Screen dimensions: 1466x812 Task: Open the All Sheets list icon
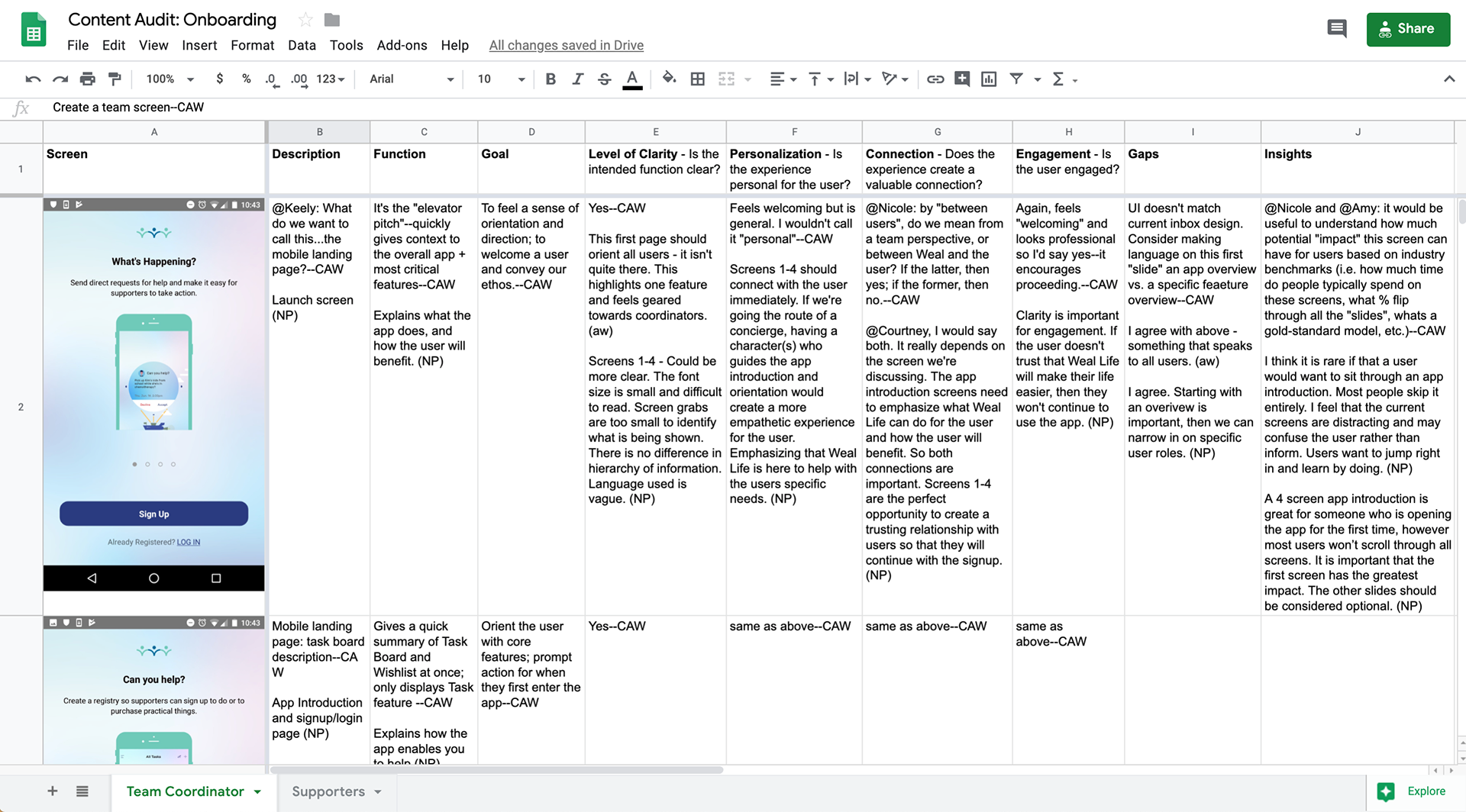tap(82, 791)
